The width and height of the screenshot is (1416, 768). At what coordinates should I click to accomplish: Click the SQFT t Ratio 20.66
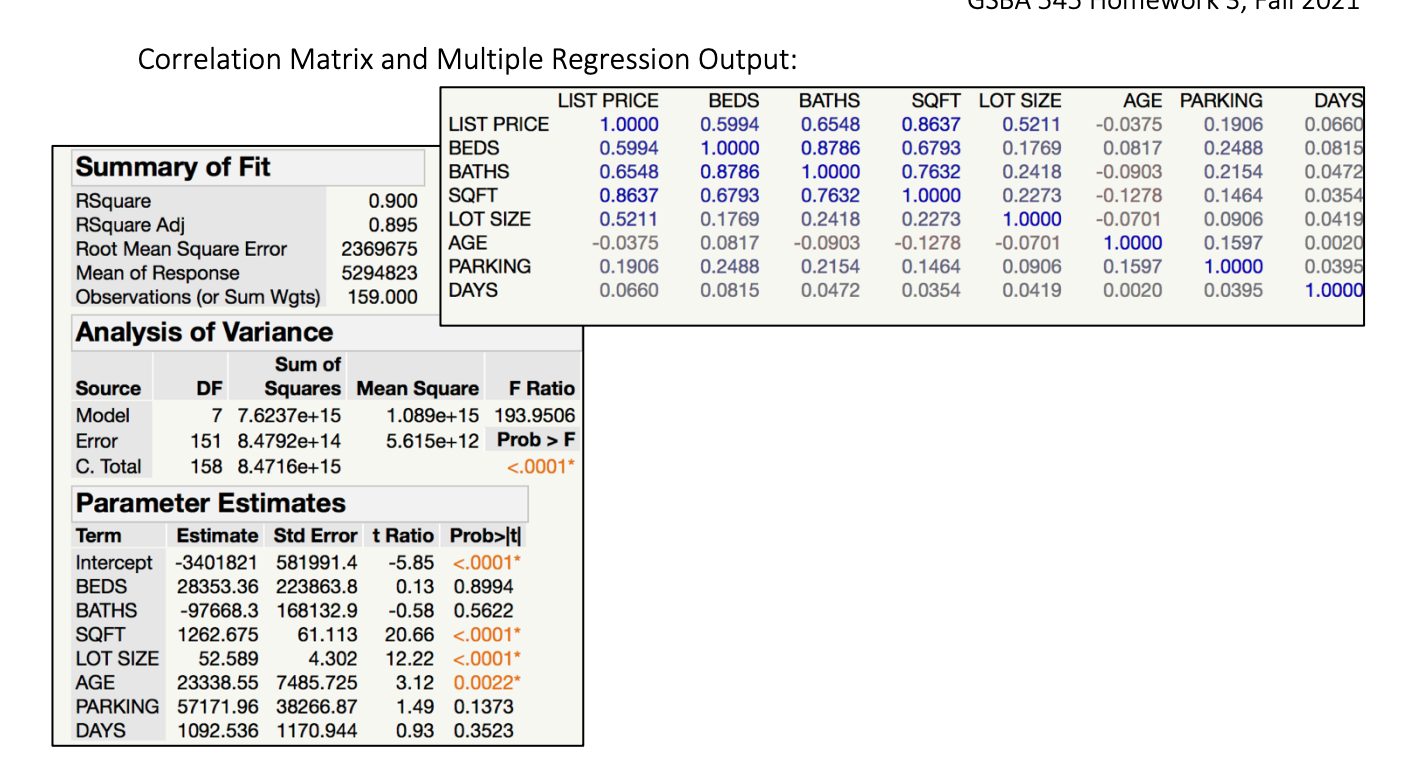409,634
